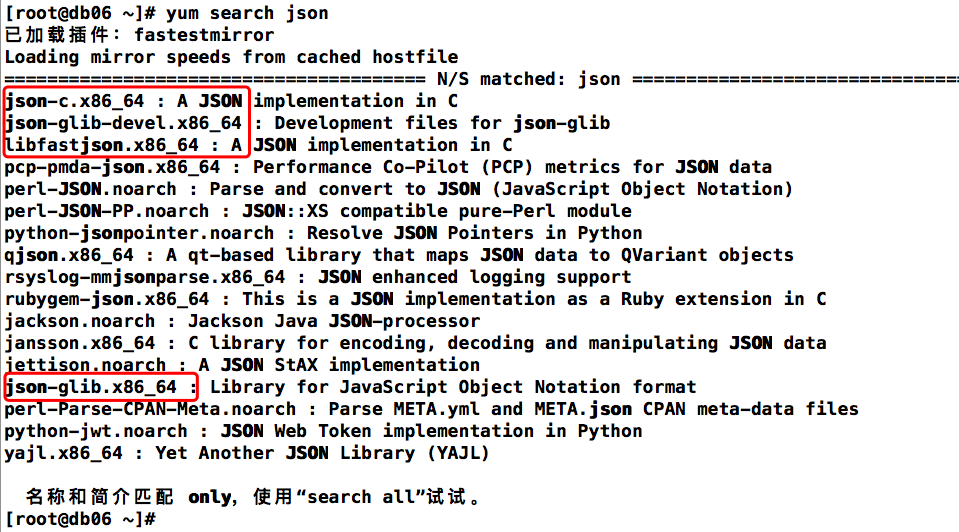Click the 'N/S matched: json' header line

pyautogui.click(x=528, y=79)
